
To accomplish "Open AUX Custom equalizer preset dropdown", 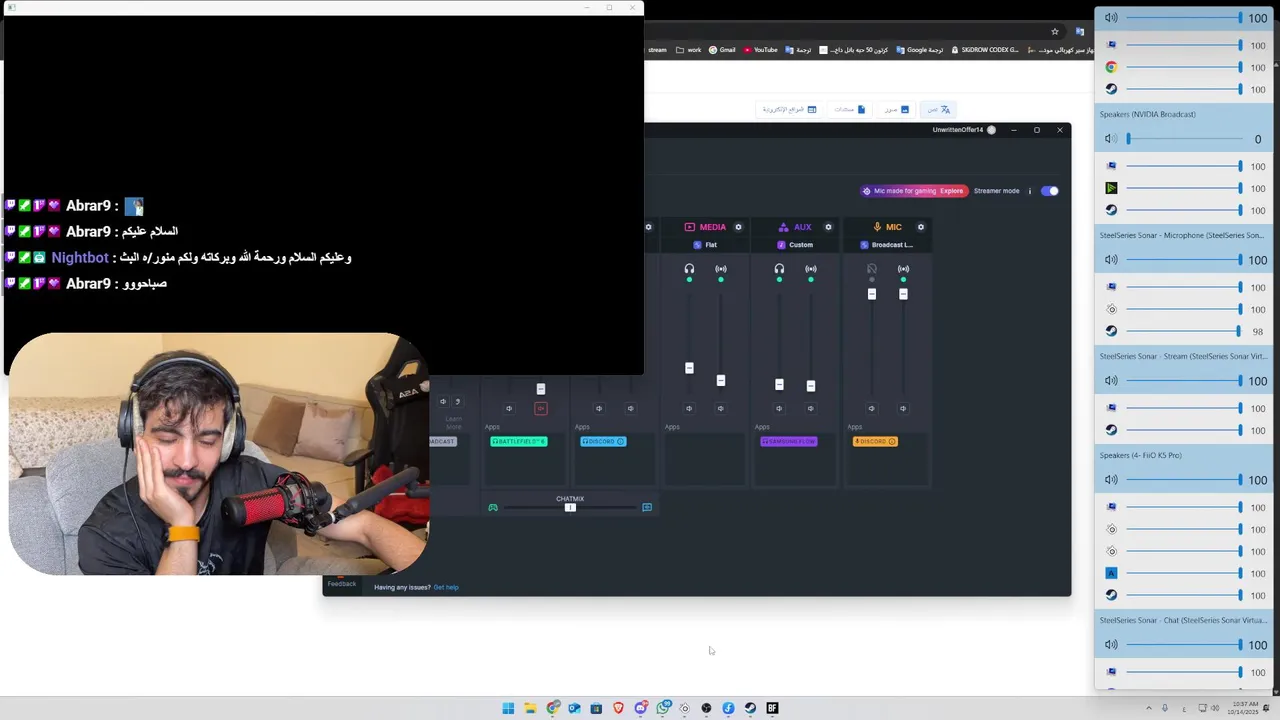I will pyautogui.click(x=796, y=245).
